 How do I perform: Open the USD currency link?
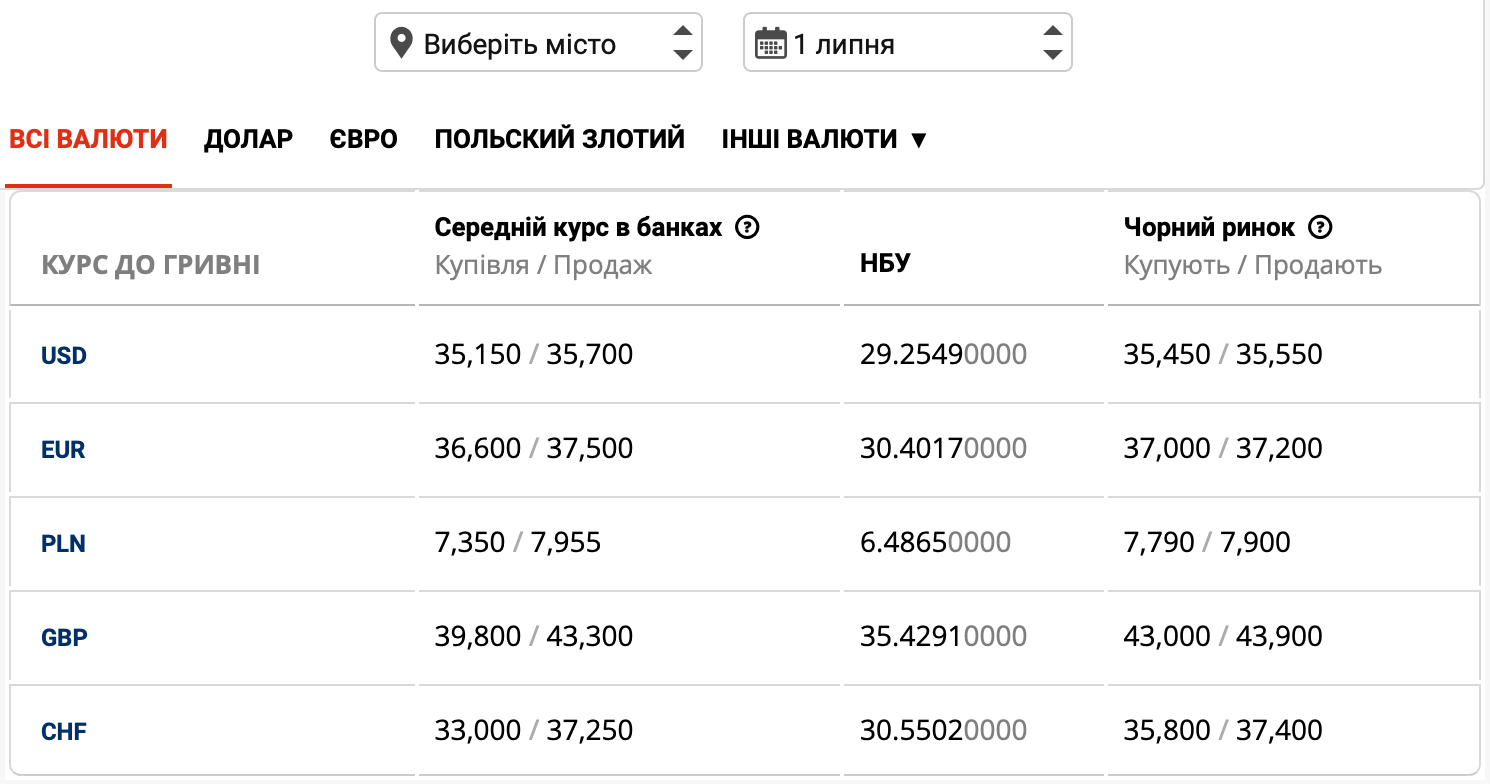pos(64,355)
